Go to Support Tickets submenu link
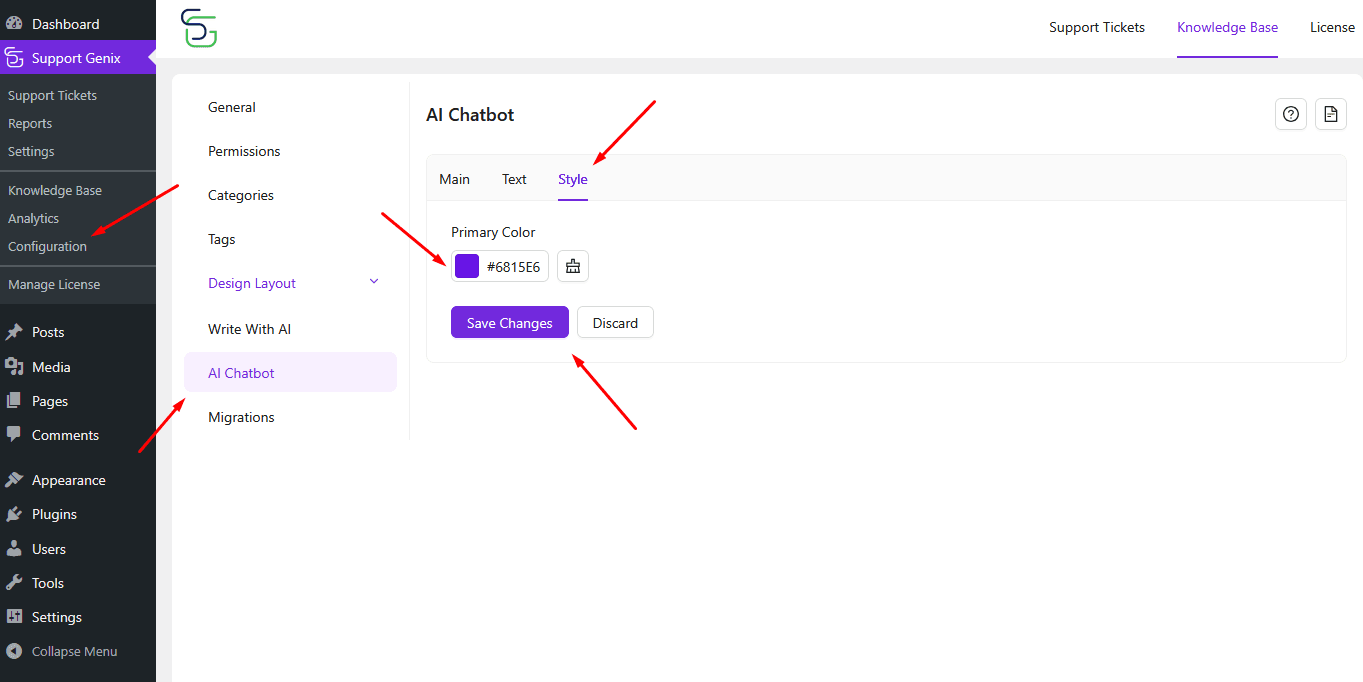 [53, 95]
